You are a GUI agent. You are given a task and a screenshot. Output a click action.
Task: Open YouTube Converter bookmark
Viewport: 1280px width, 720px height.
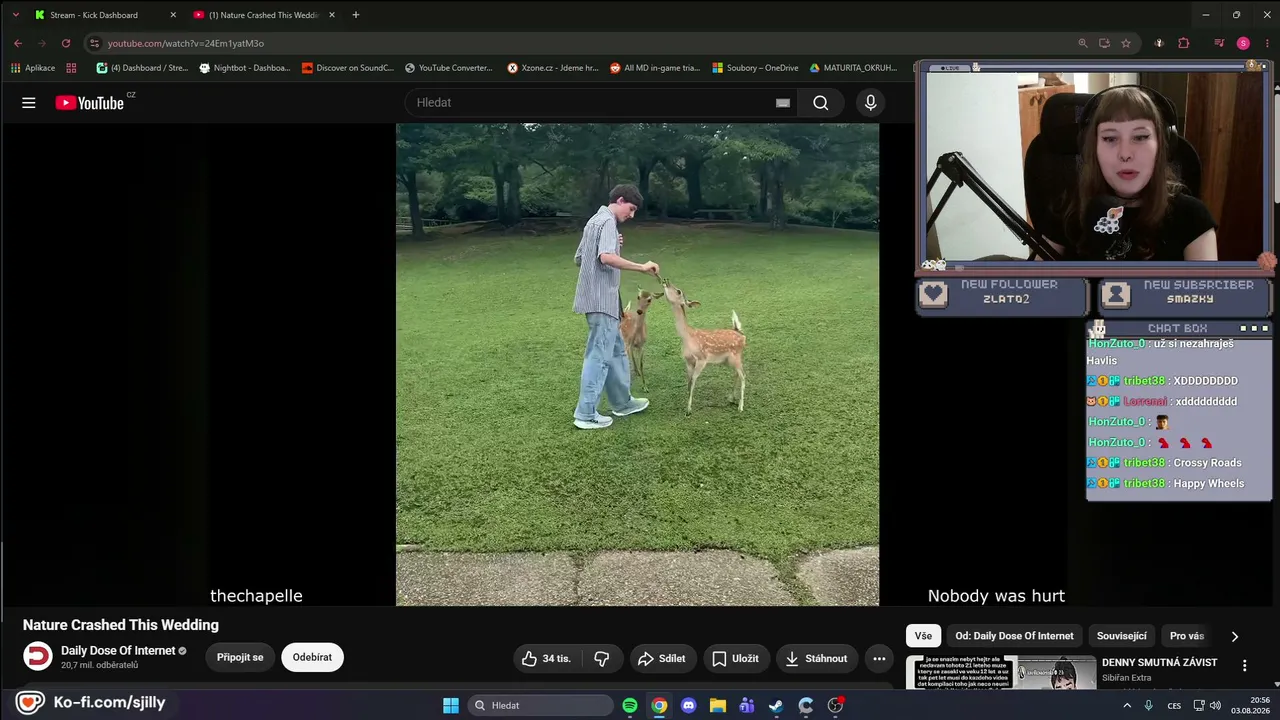pos(449,68)
